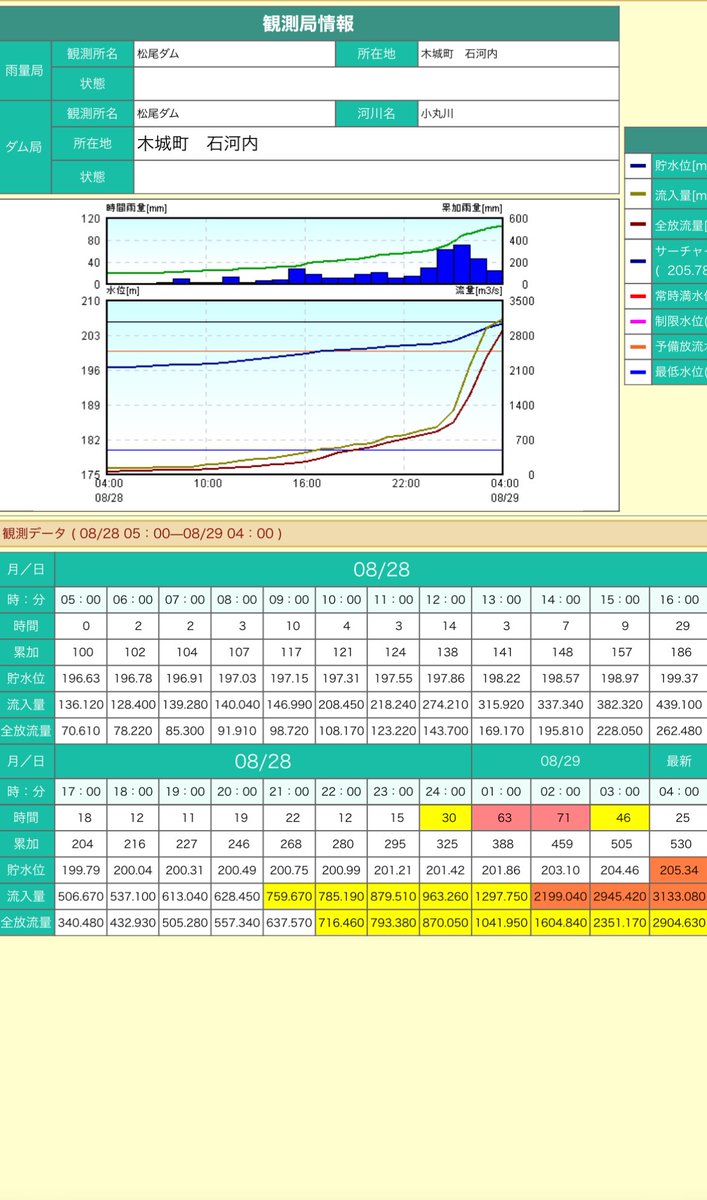
Task: Click the 流量[m3/s] axis label
Action: 478,290
